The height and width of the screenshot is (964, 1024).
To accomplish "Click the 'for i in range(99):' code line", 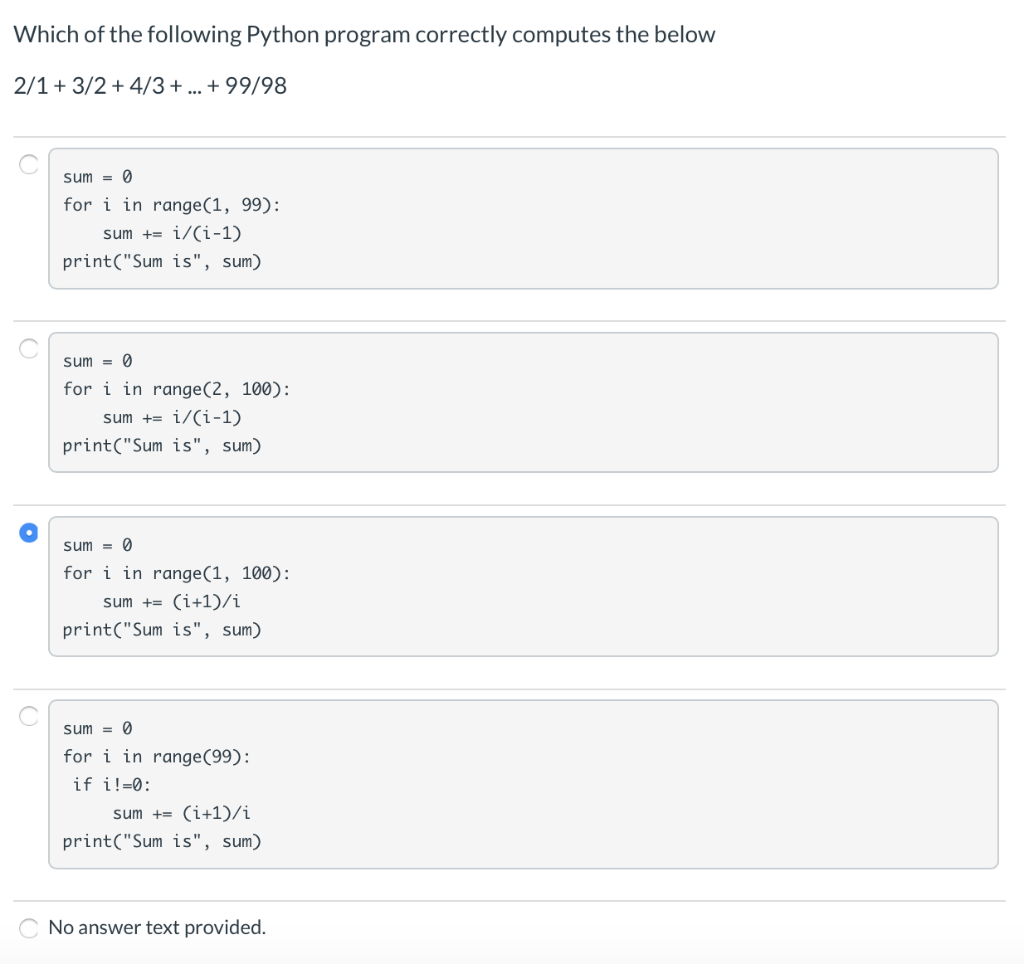I will 157,757.
